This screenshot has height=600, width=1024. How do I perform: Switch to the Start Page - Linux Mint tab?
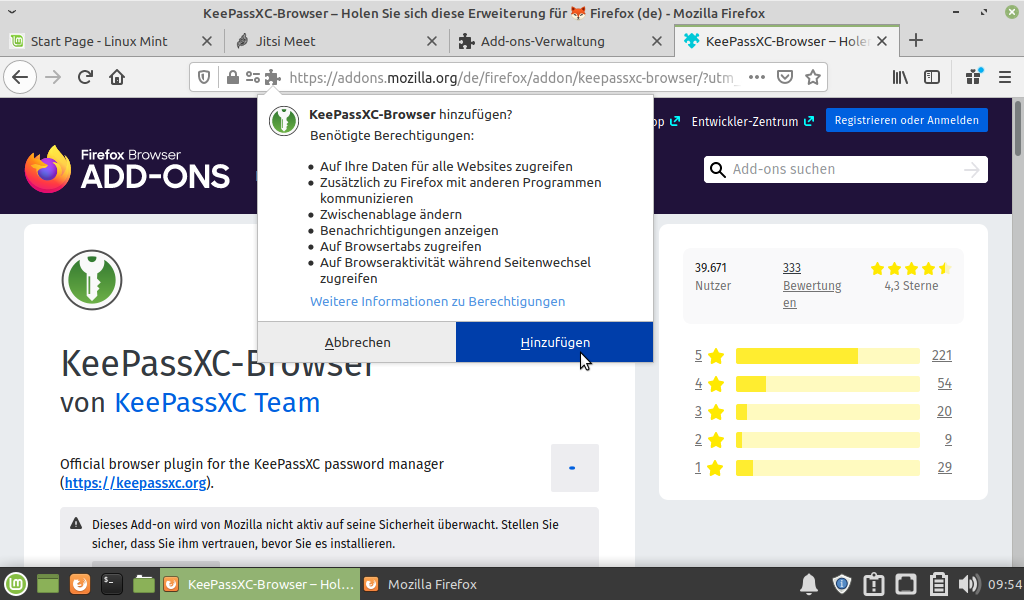(99, 41)
